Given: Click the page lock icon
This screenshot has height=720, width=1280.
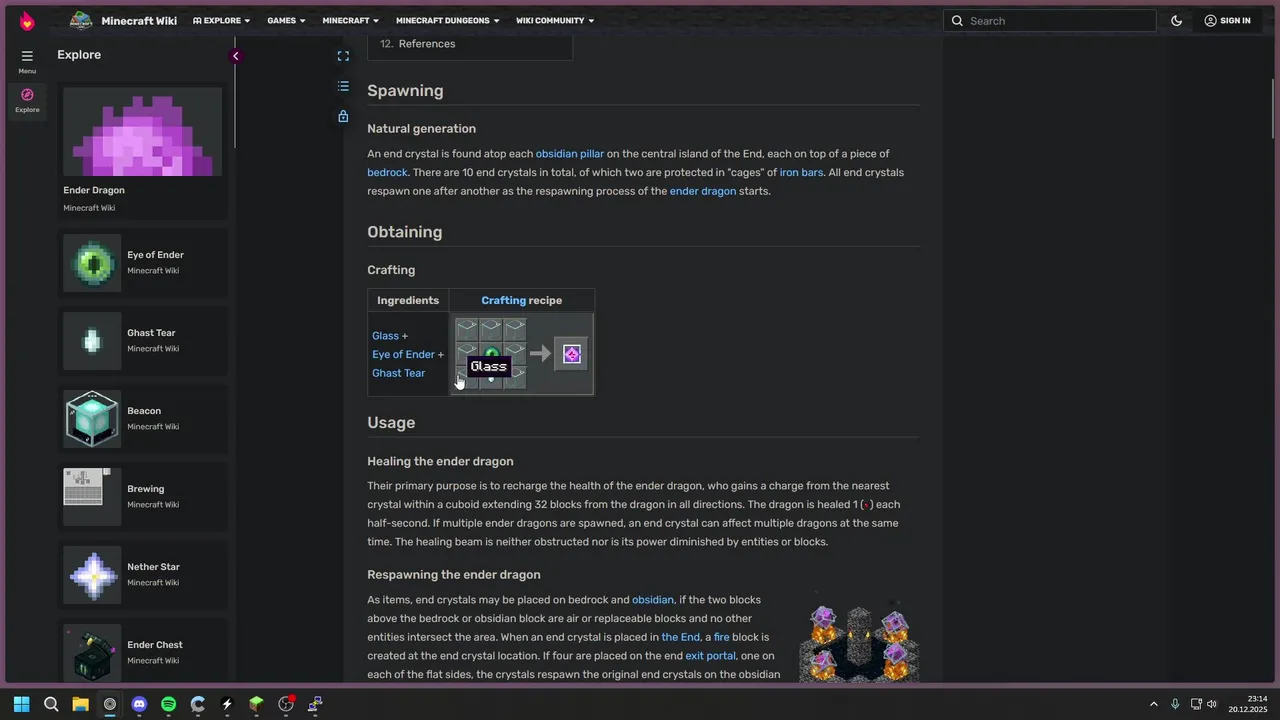Looking at the screenshot, I should tap(343, 116).
